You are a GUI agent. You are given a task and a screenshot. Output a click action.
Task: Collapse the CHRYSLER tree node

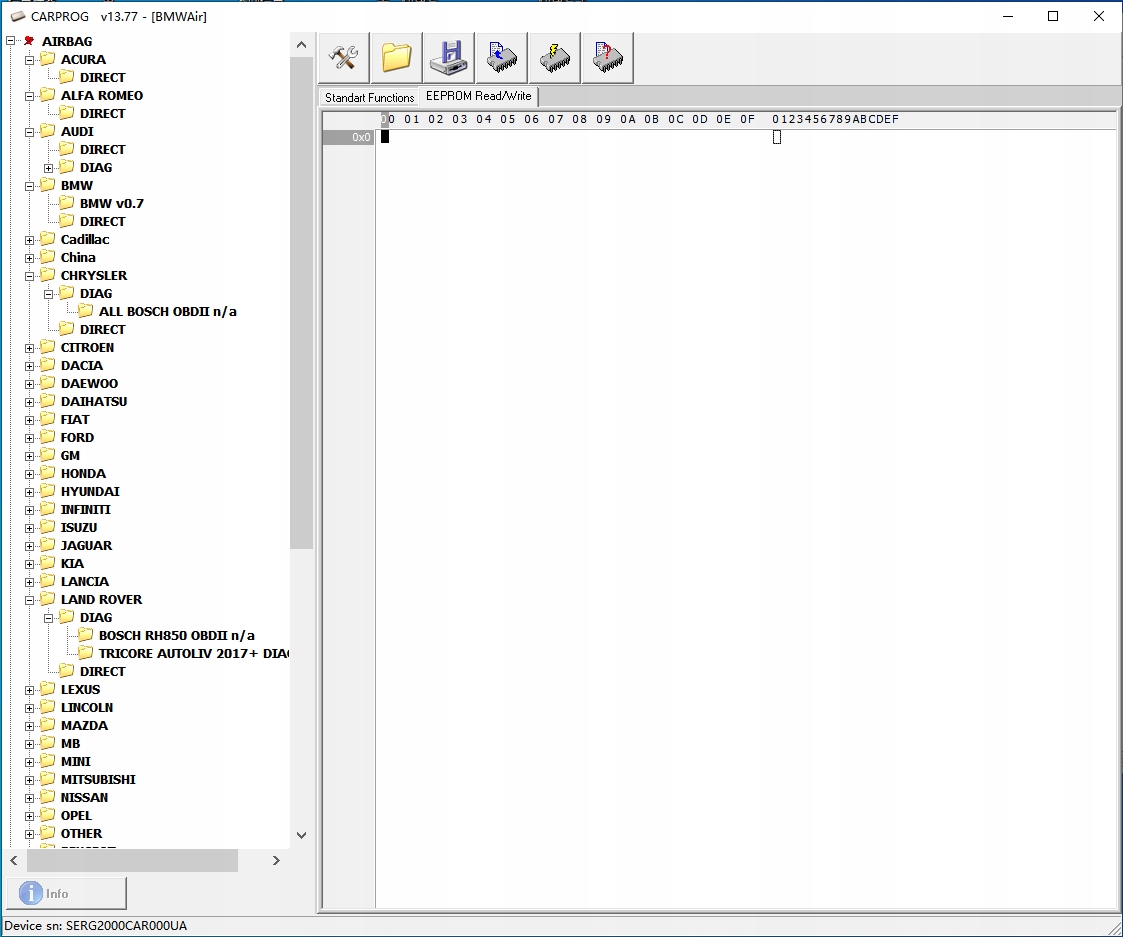[x=29, y=276]
